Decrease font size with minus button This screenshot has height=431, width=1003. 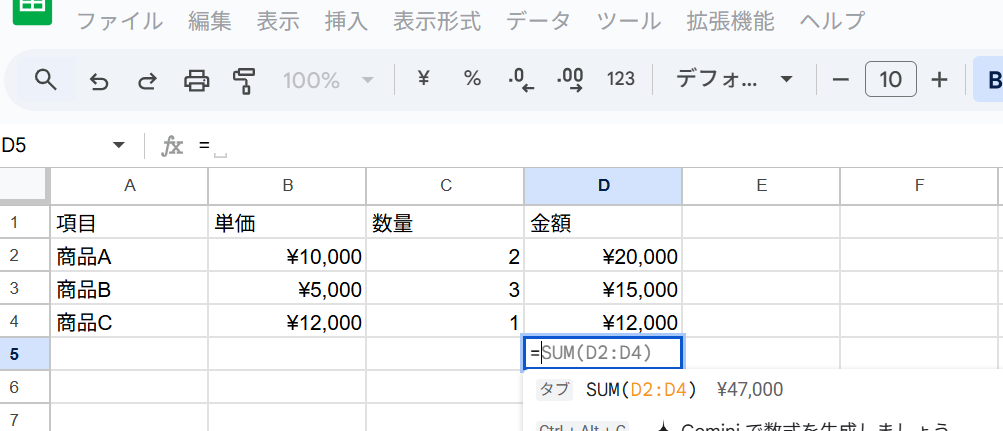point(841,80)
